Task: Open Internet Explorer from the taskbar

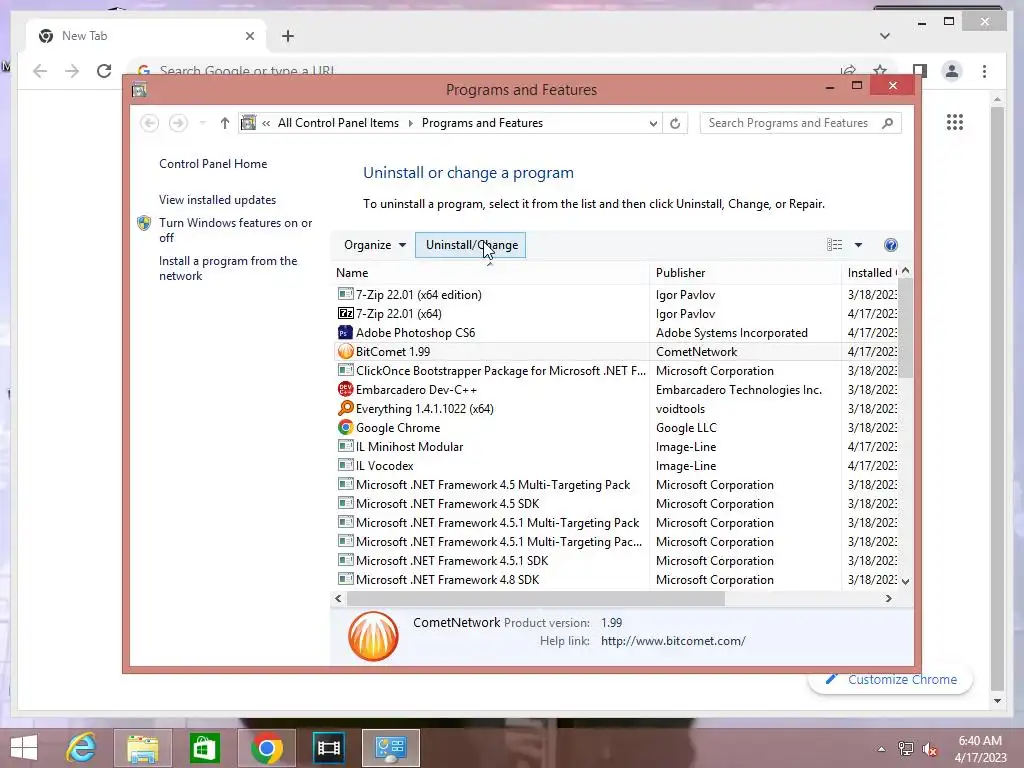Action: 81,748
